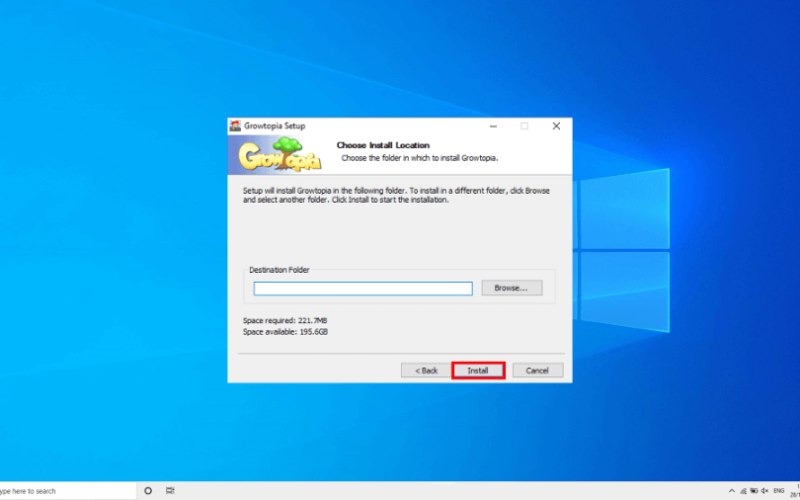This screenshot has height=500, width=800.
Task: Check the battery tray icon
Action: point(754,491)
